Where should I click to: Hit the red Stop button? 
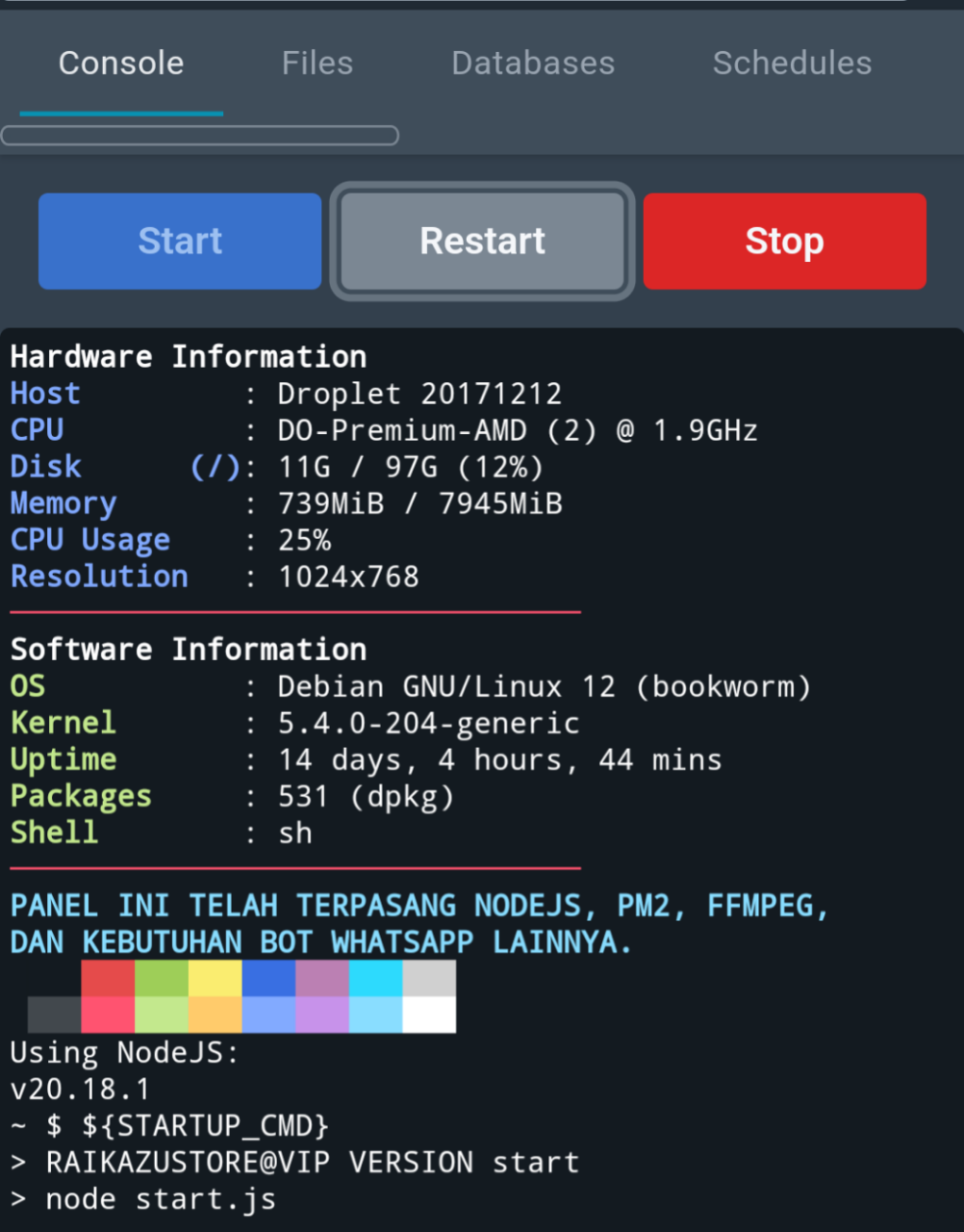coord(784,241)
